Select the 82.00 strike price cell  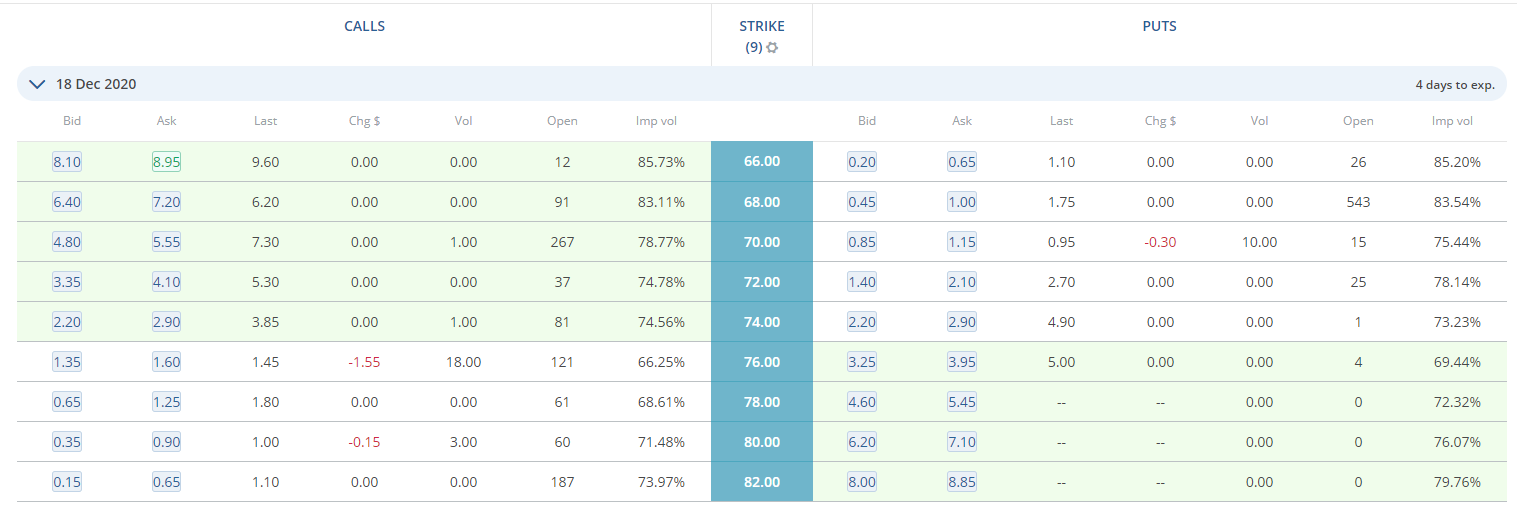762,482
